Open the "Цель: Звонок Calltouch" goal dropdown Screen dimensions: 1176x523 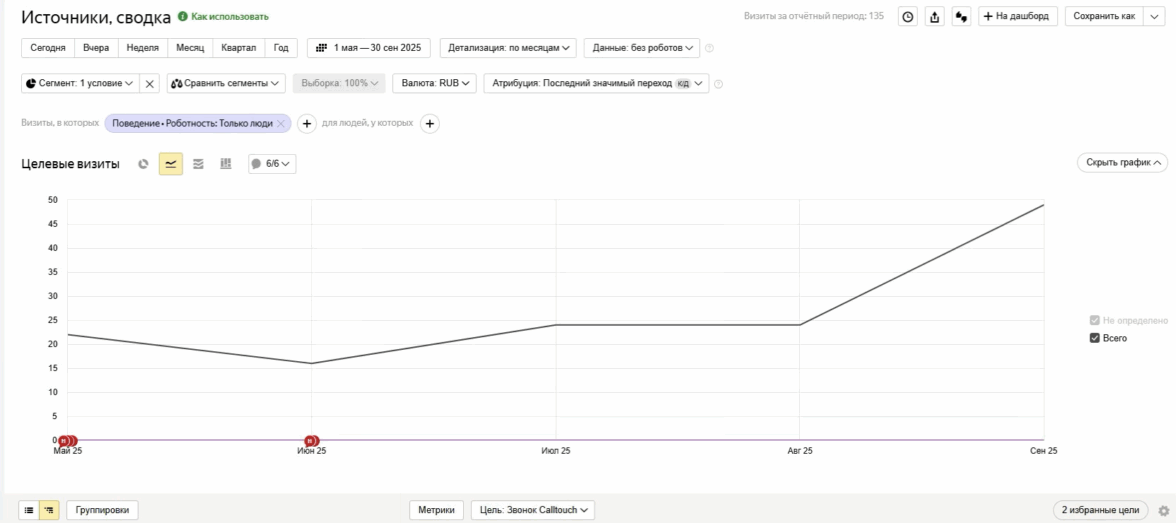(533, 510)
